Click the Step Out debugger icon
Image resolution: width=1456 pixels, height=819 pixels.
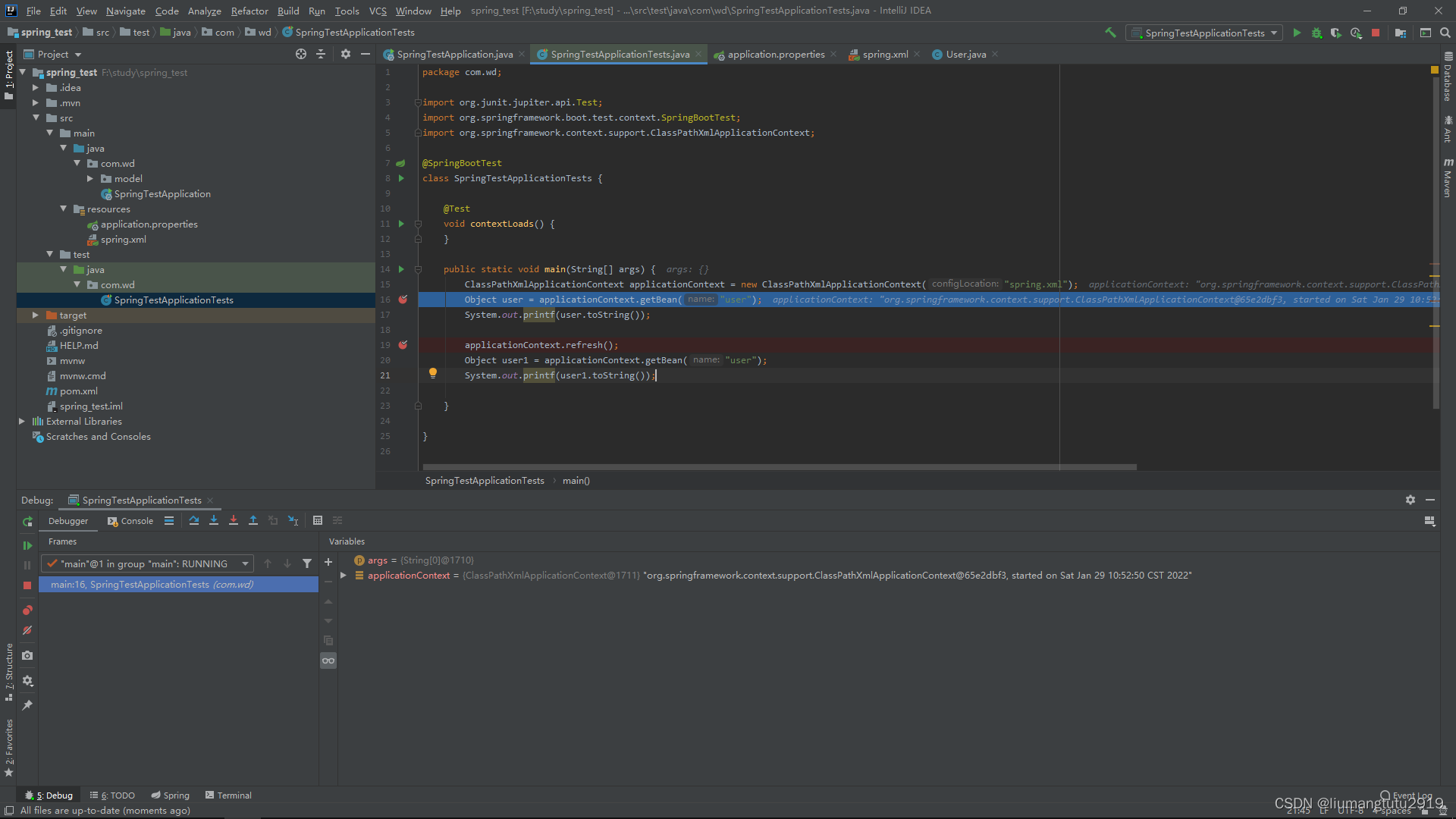click(x=253, y=521)
